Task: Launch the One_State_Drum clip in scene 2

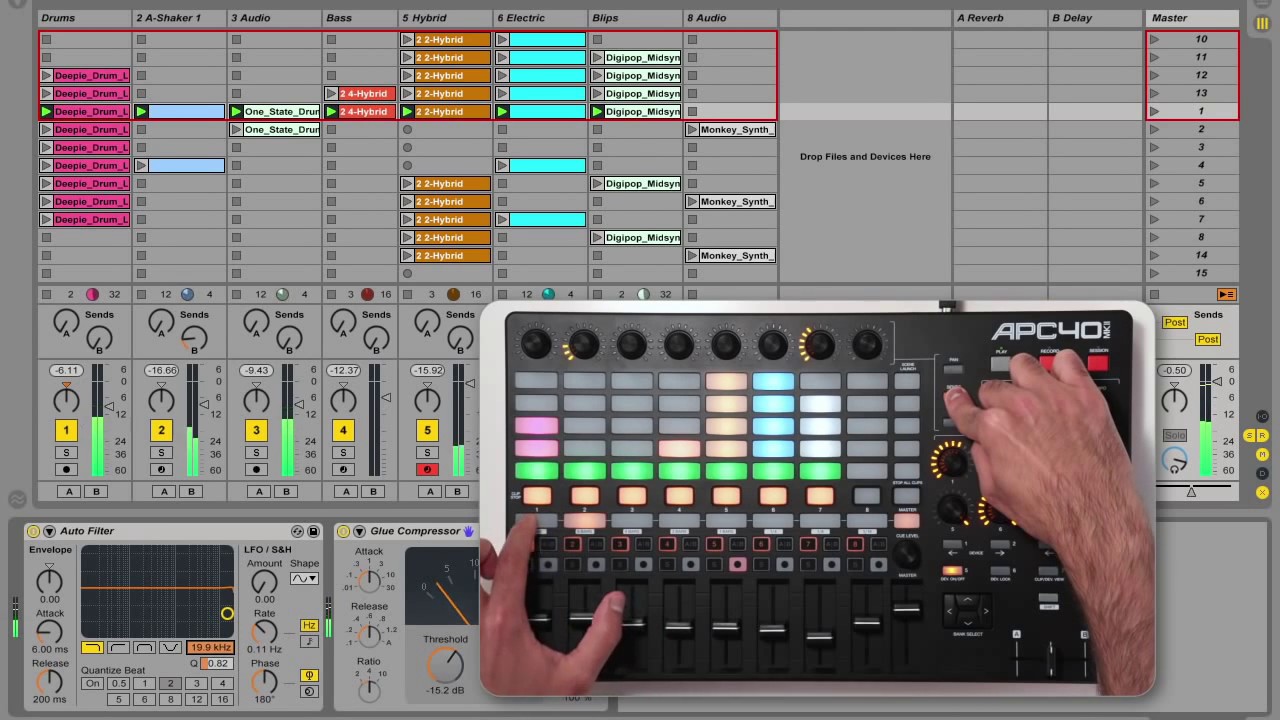Action: 238,130
